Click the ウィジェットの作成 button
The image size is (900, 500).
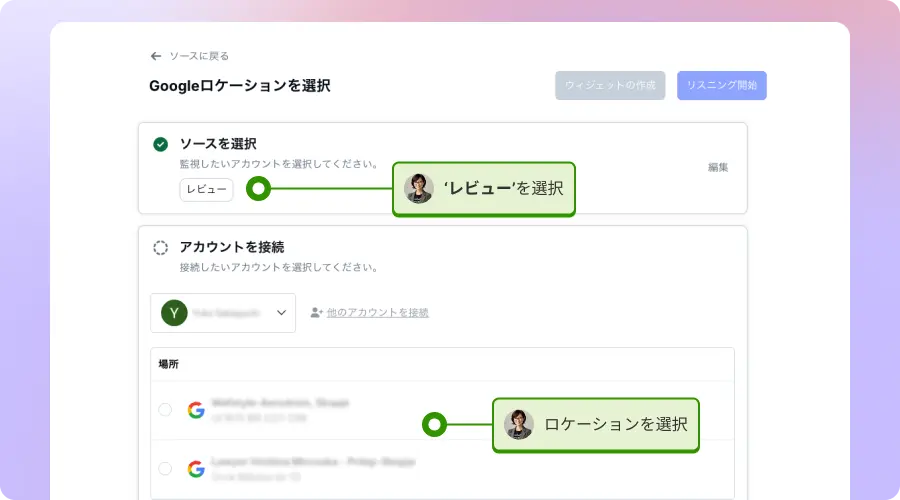click(x=610, y=86)
